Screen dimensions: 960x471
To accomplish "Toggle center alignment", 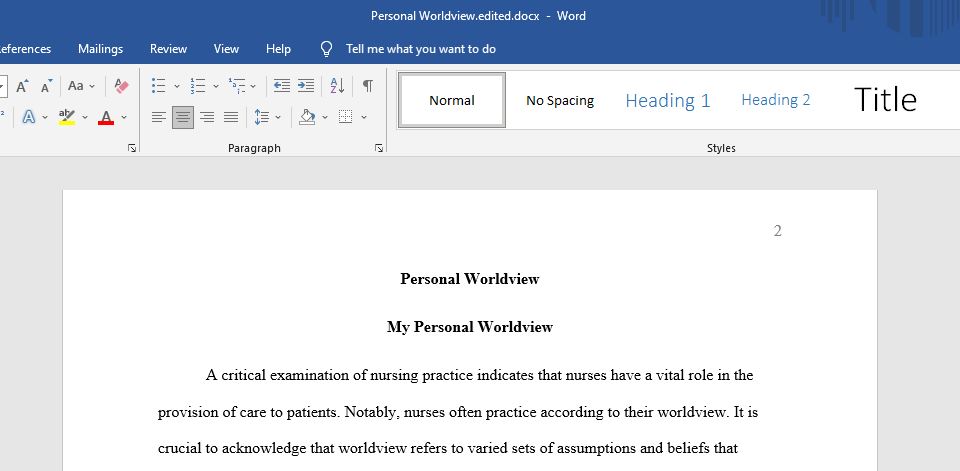I will click(x=182, y=116).
